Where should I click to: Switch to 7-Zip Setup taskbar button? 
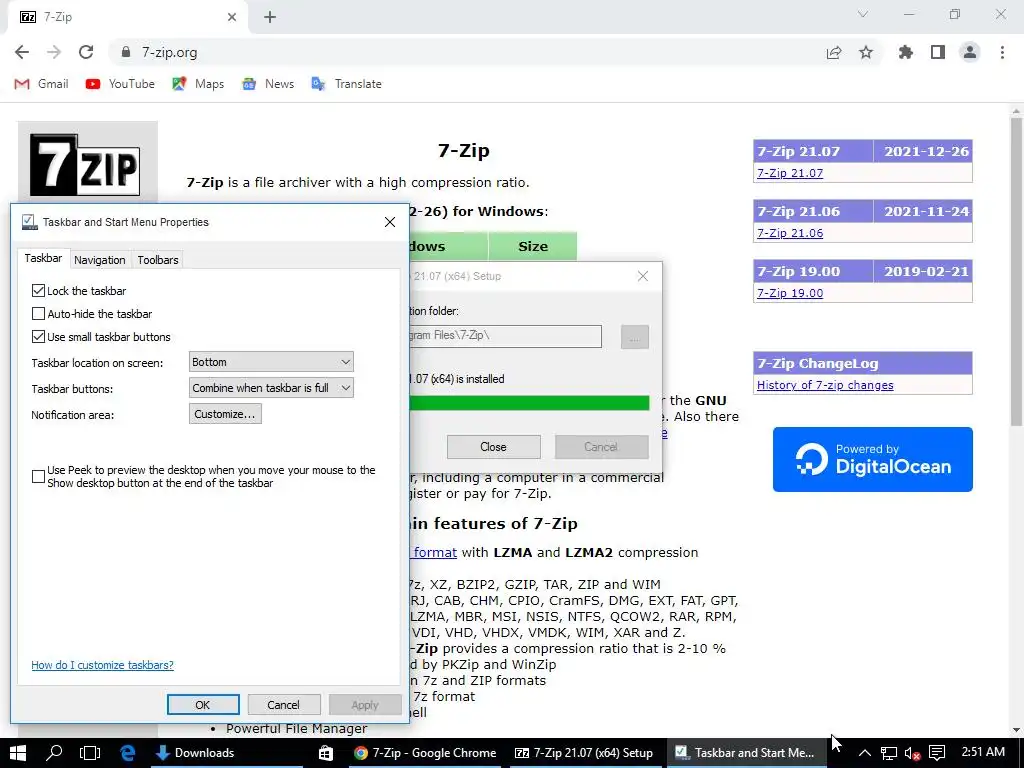[584, 753]
